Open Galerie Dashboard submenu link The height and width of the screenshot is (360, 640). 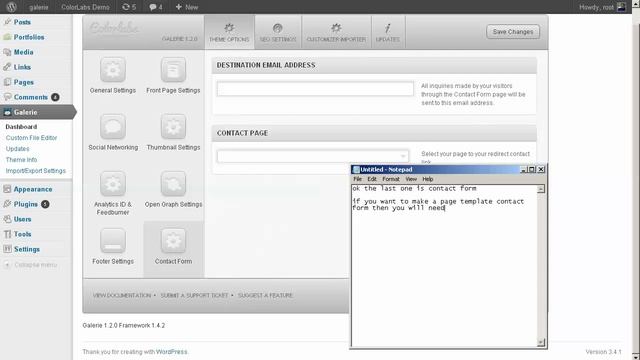(21, 127)
